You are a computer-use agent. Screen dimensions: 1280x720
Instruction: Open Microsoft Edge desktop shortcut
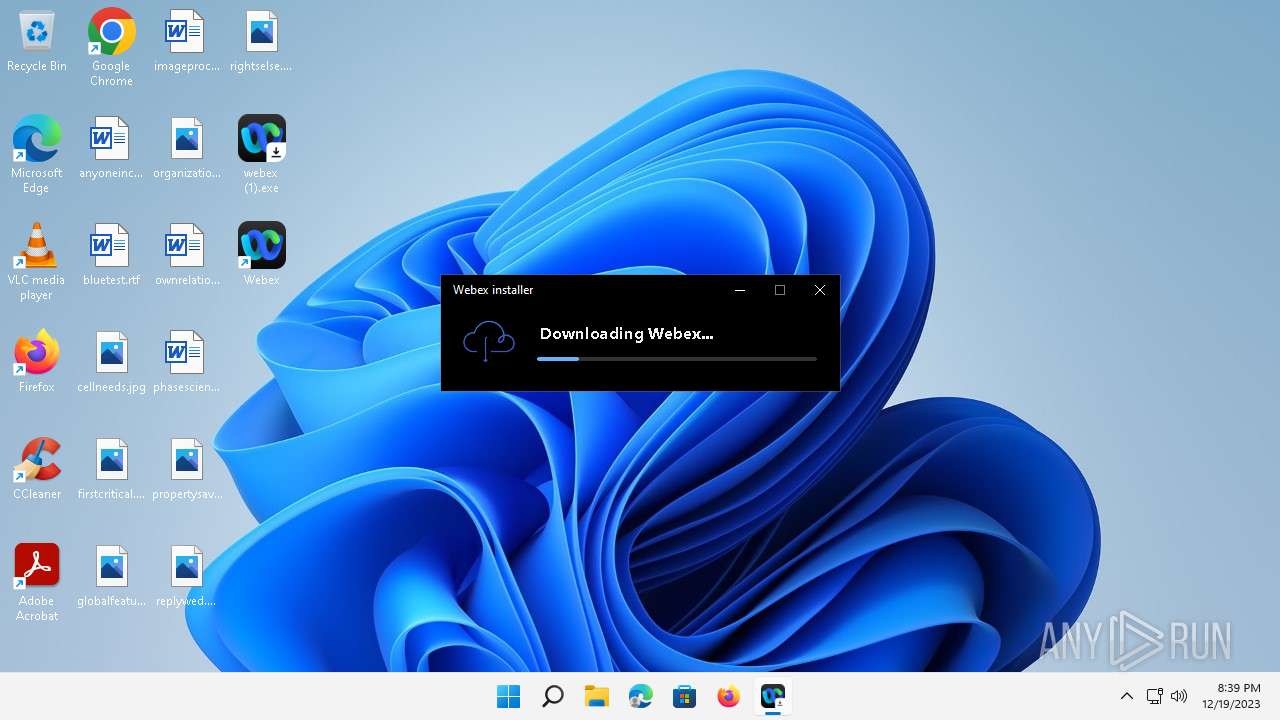(37, 153)
